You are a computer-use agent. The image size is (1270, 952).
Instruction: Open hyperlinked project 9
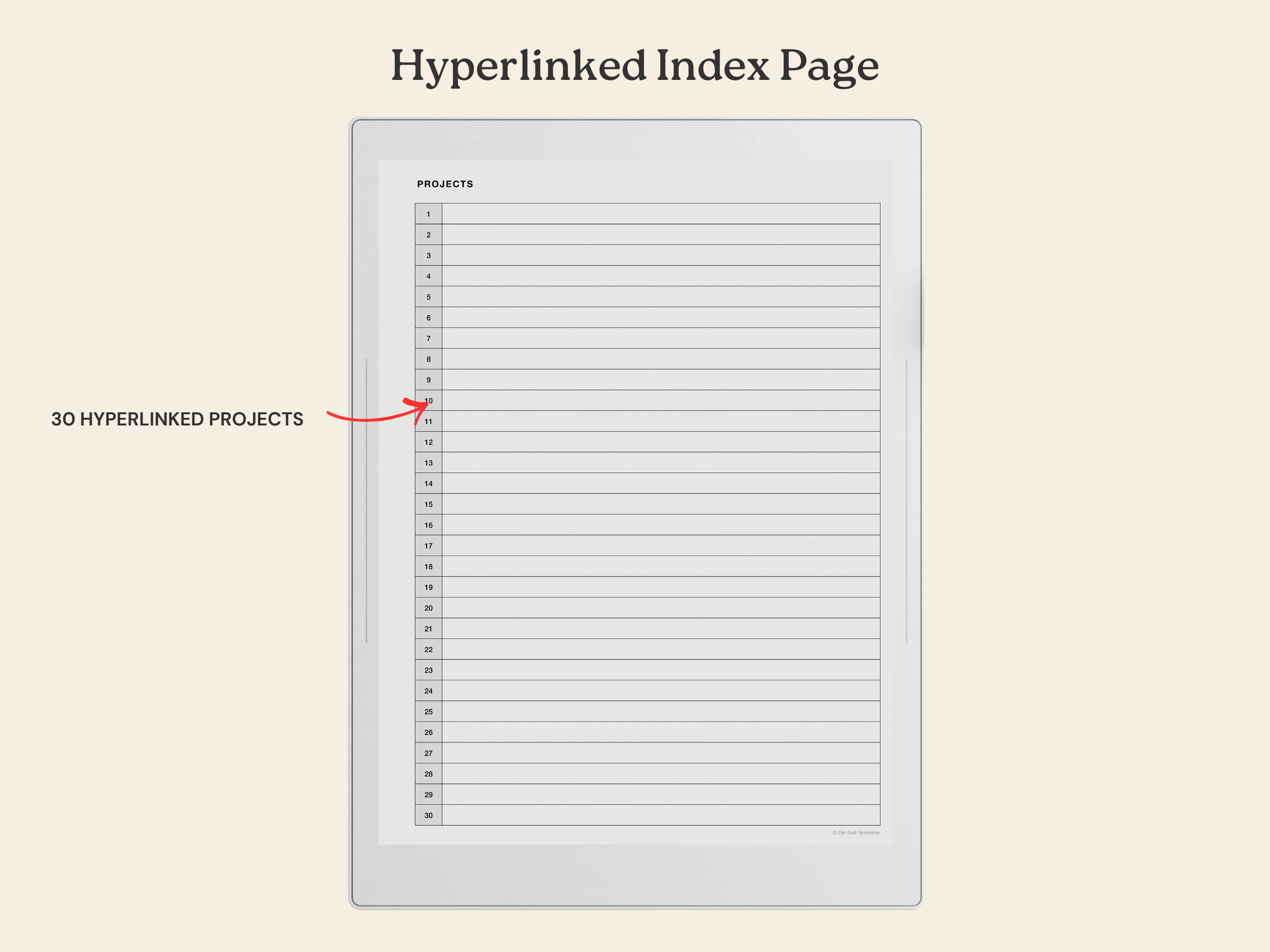coord(428,380)
